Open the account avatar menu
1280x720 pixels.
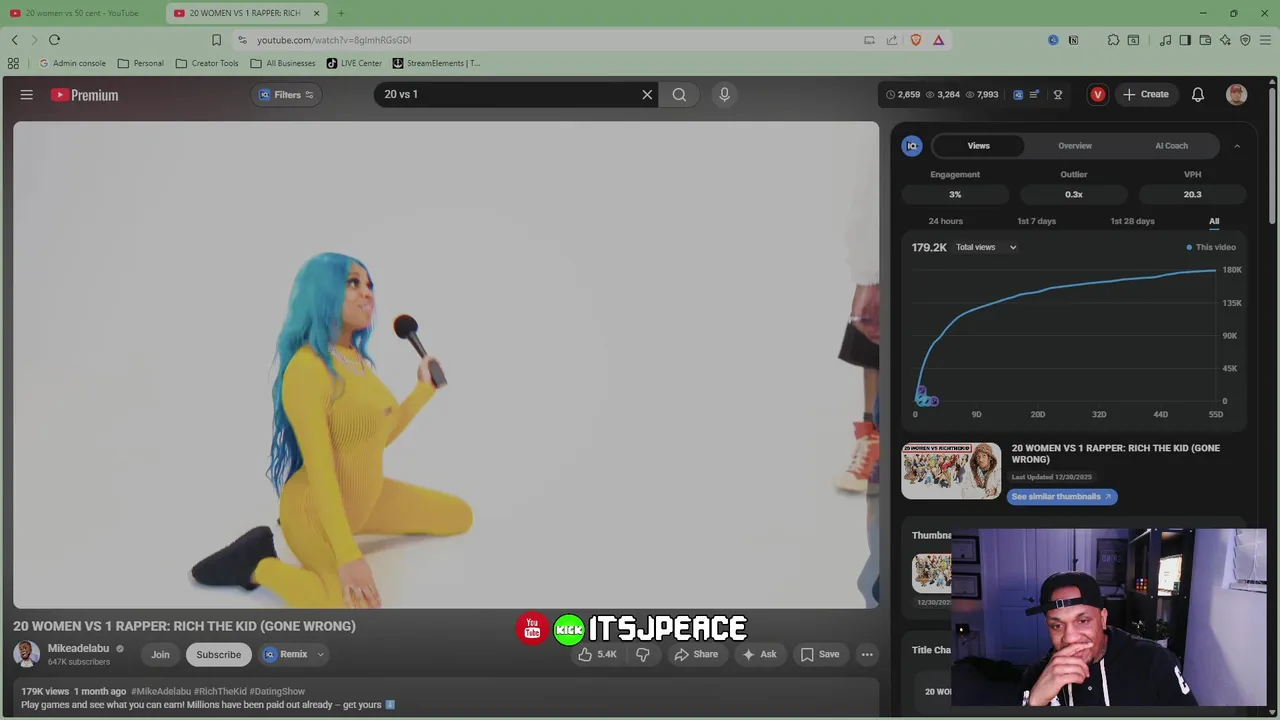[1237, 95]
